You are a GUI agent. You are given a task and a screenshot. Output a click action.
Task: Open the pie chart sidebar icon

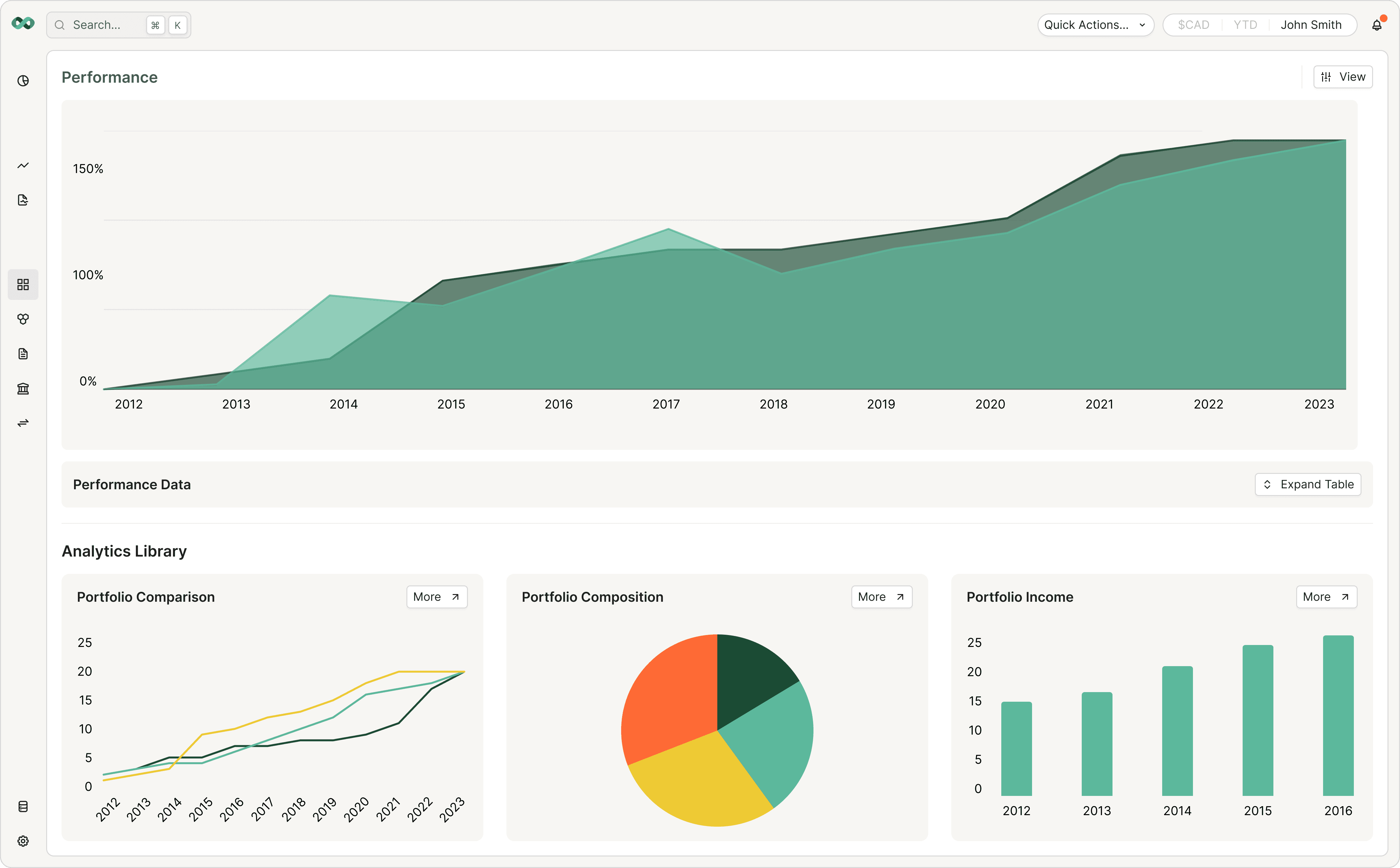coord(23,81)
